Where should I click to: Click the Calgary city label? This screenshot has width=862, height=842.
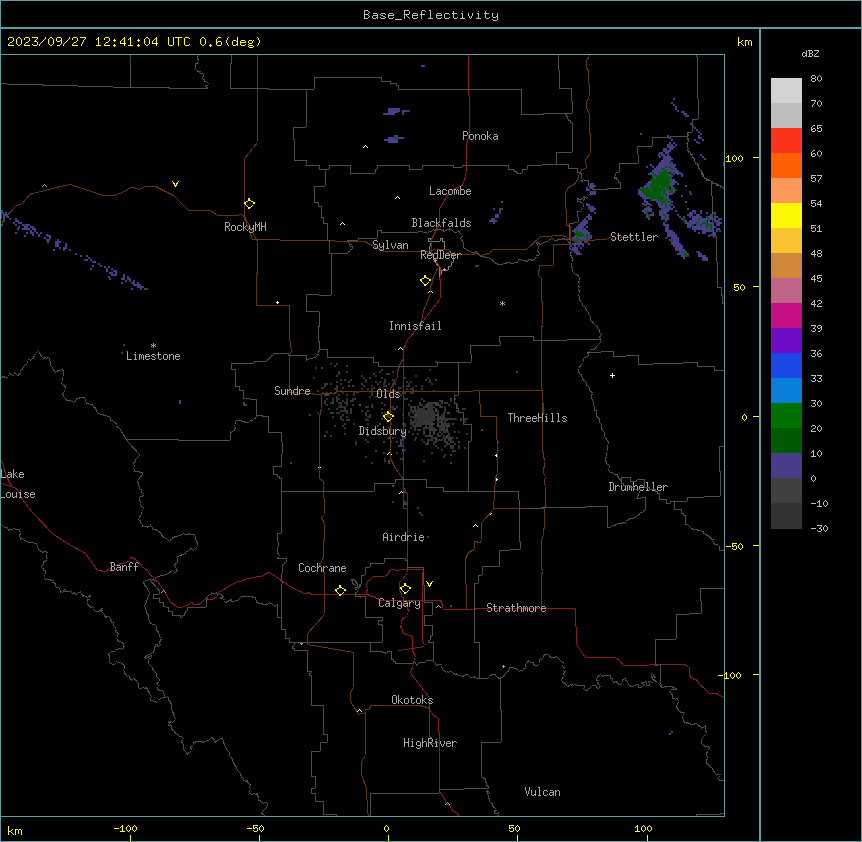[399, 603]
